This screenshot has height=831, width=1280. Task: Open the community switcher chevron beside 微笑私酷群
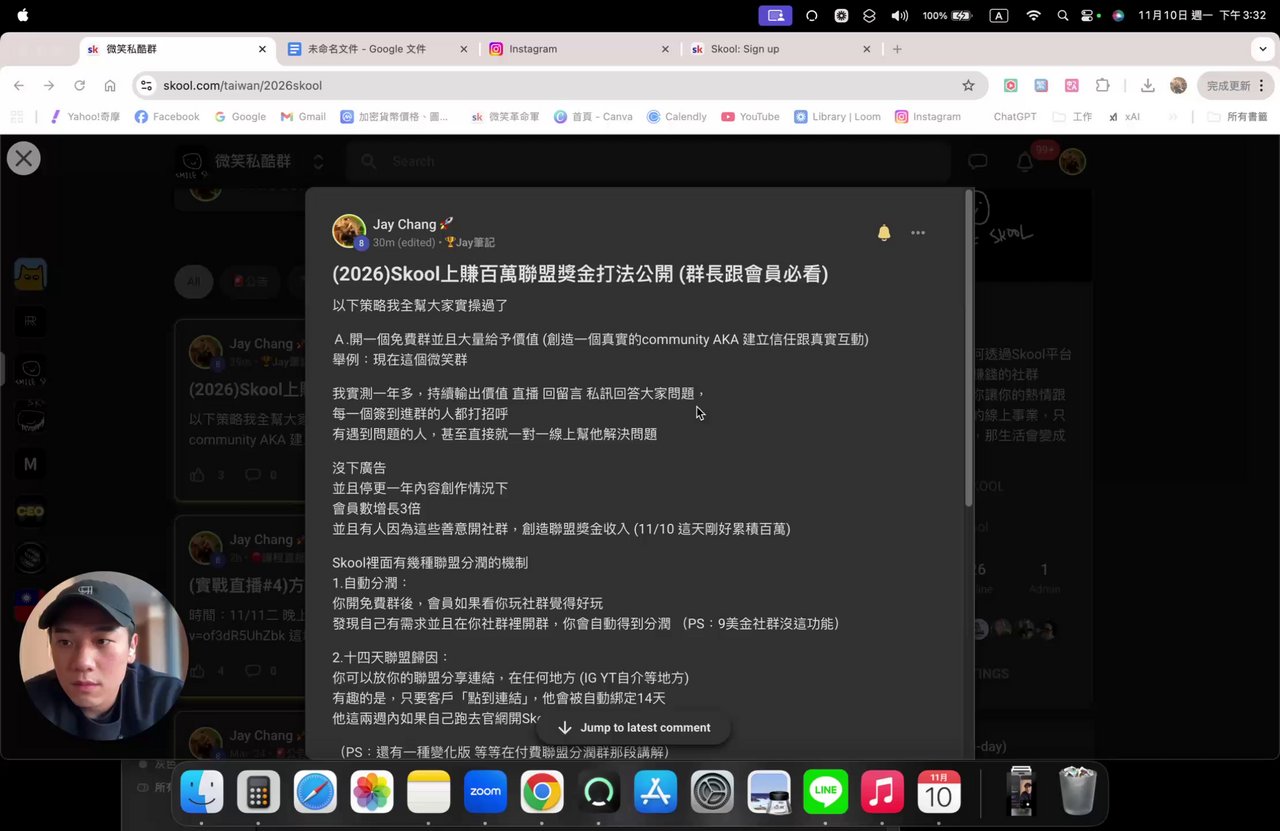click(318, 161)
